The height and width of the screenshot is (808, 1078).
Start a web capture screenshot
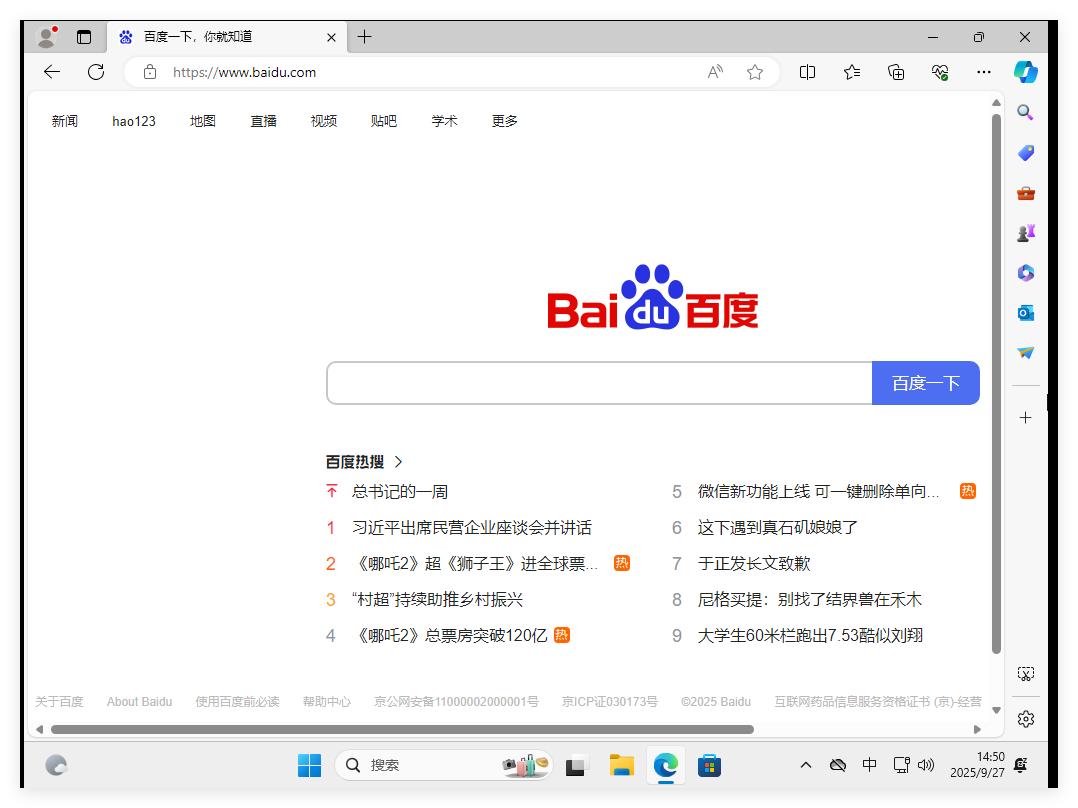click(x=1025, y=674)
